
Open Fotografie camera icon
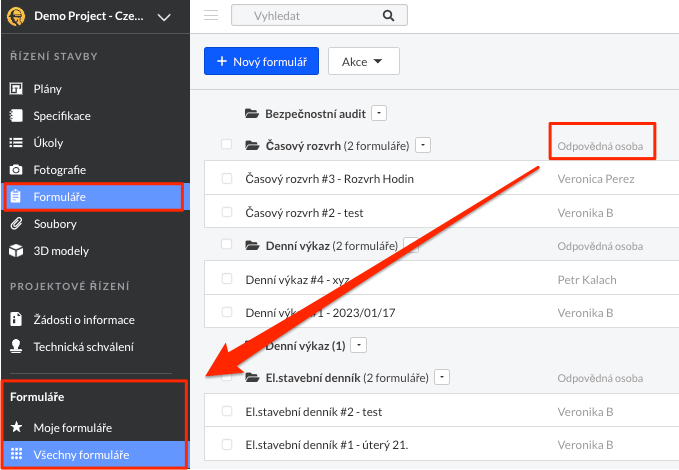point(16,170)
